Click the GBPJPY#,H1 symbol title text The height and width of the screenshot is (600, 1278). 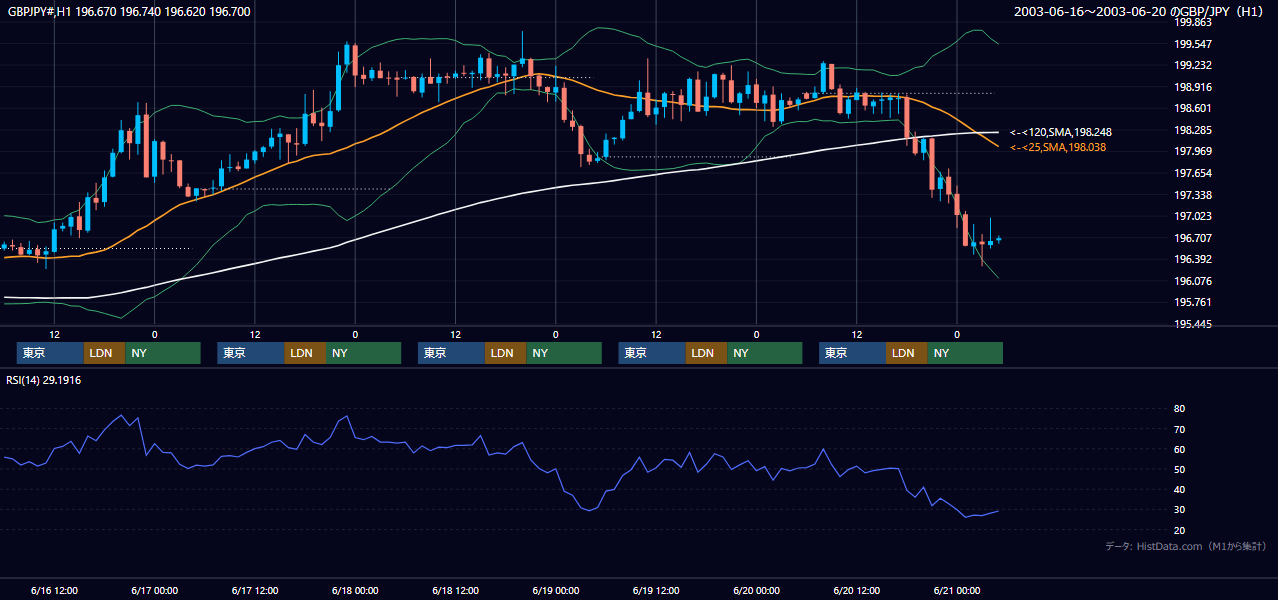point(129,12)
